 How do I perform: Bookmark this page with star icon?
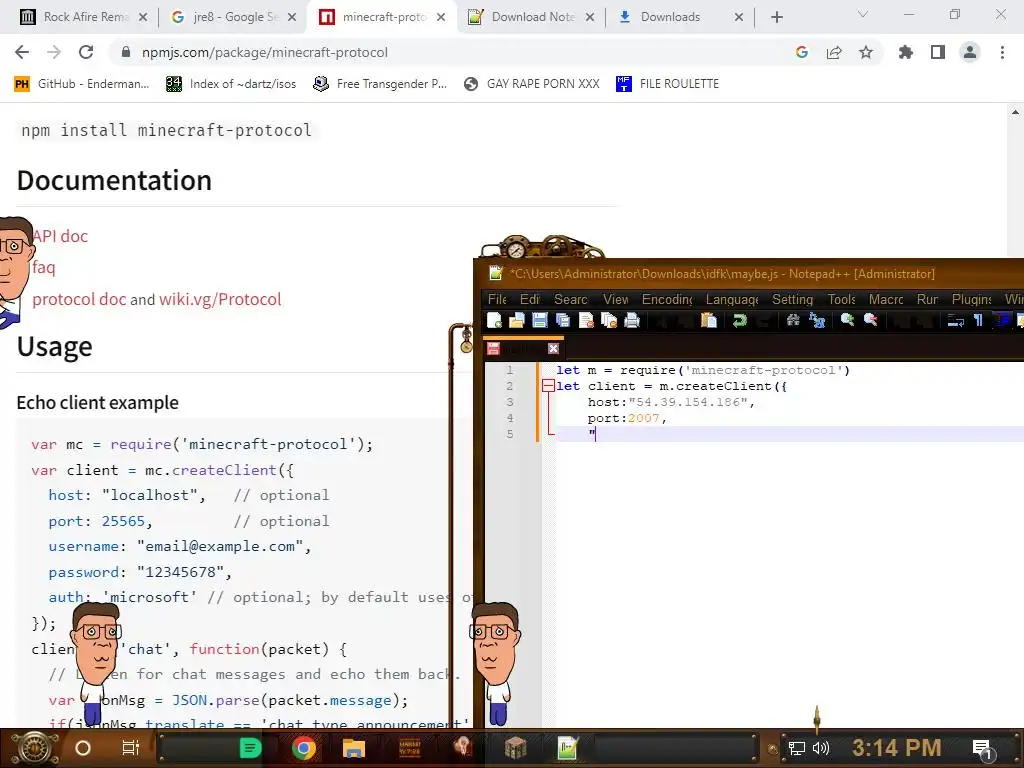[866, 52]
